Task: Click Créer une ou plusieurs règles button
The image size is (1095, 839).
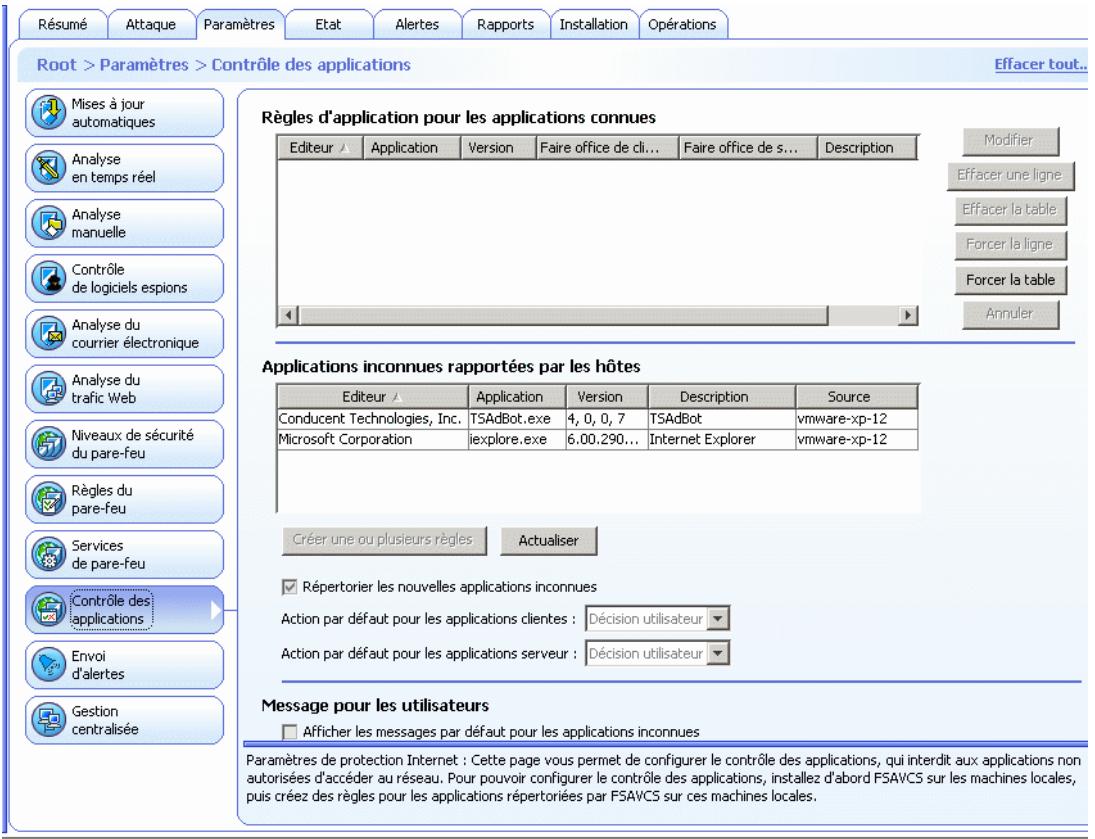Action: click(384, 540)
